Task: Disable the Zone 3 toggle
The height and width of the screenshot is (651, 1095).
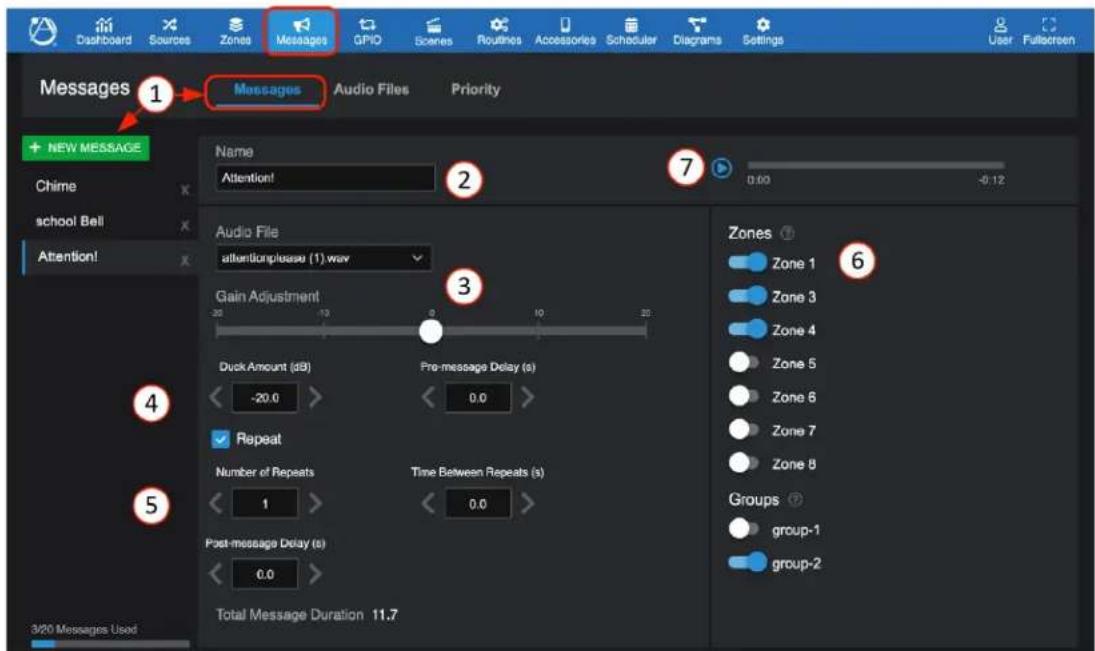Action: pos(747,296)
